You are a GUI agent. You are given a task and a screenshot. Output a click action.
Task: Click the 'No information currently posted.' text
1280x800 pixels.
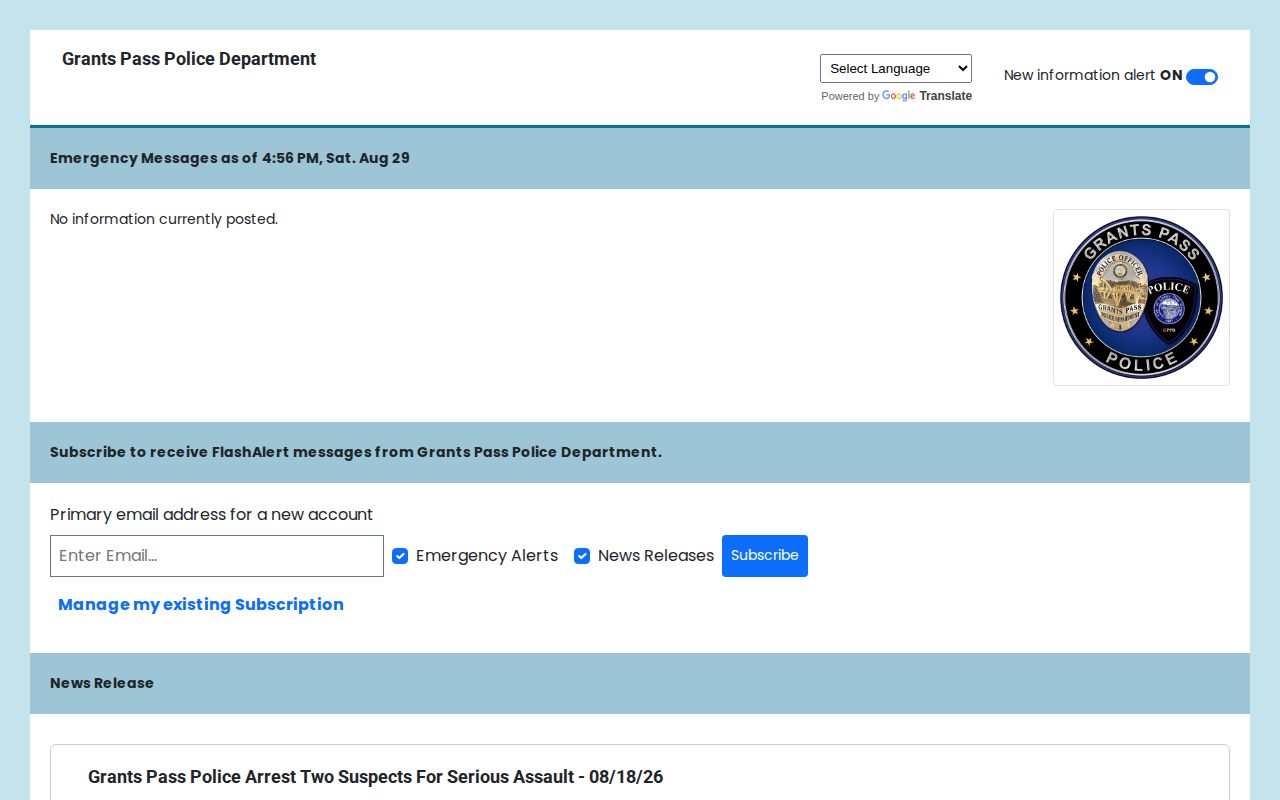(x=164, y=219)
